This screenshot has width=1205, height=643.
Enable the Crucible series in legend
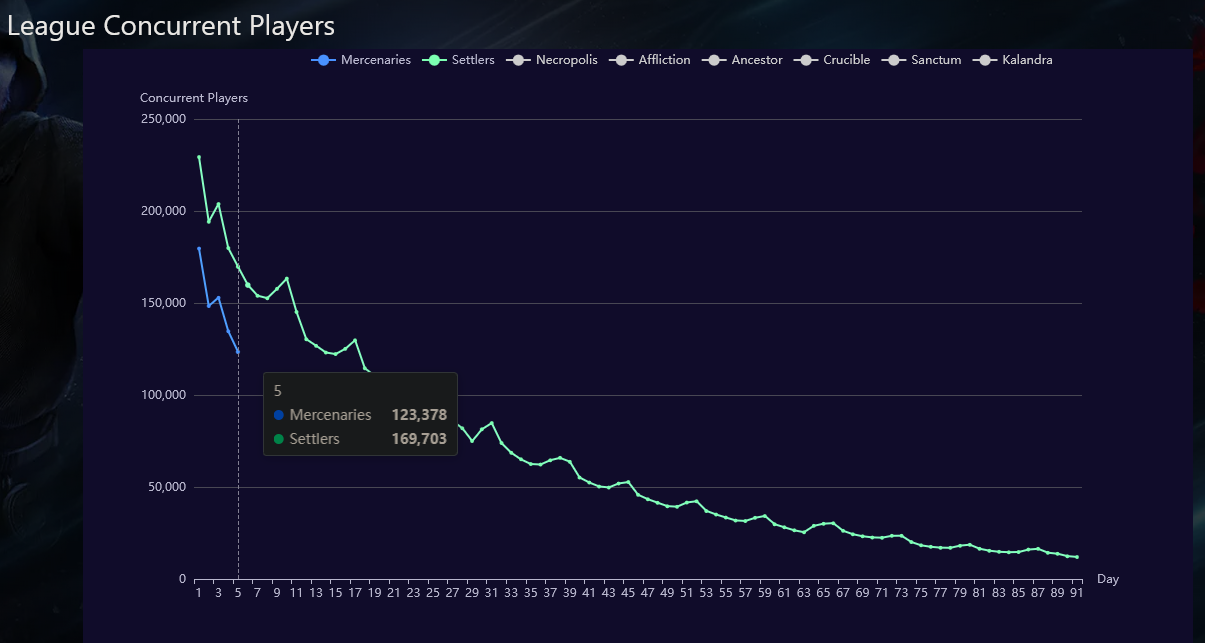(832, 60)
